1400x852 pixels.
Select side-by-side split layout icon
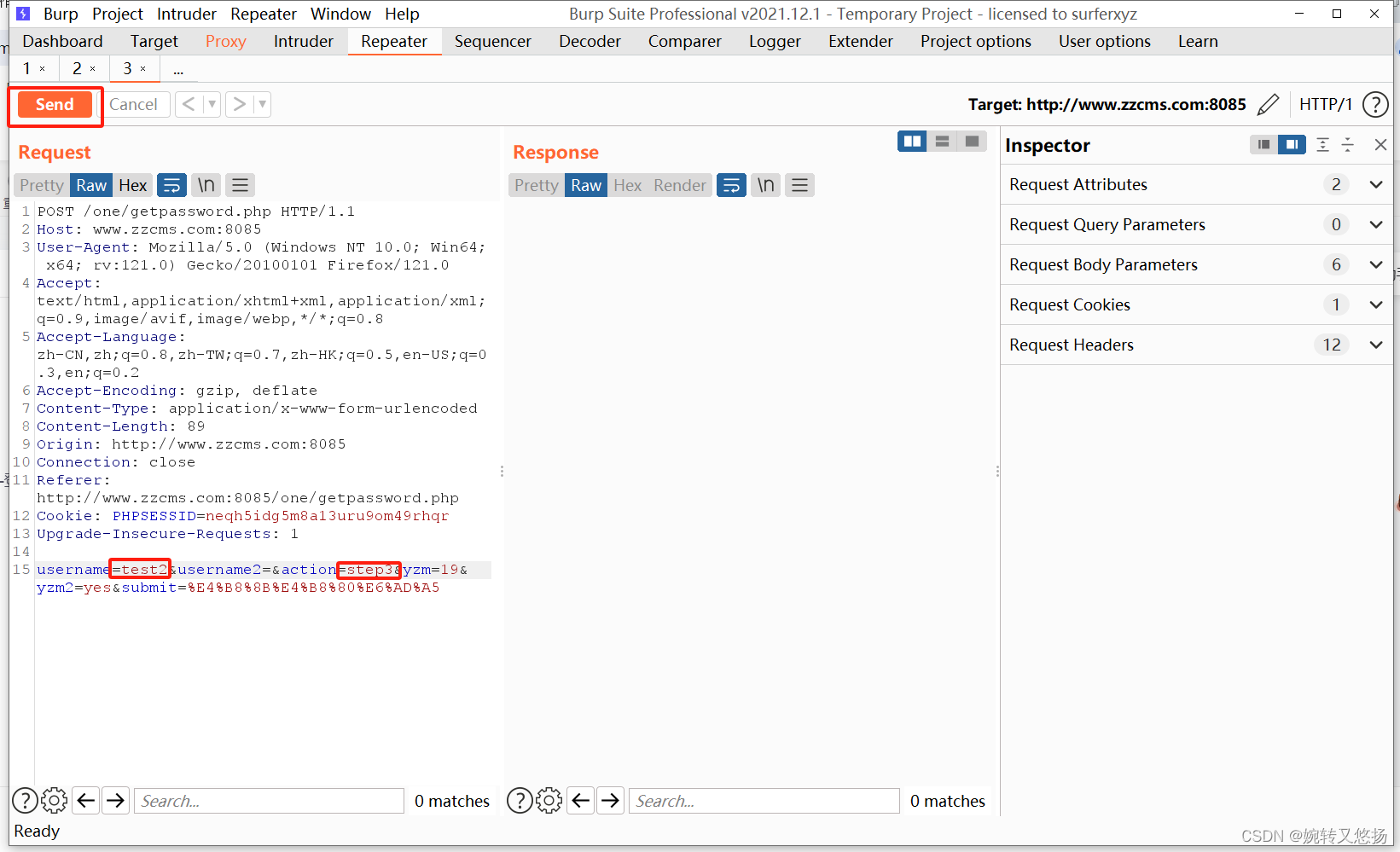click(x=912, y=142)
